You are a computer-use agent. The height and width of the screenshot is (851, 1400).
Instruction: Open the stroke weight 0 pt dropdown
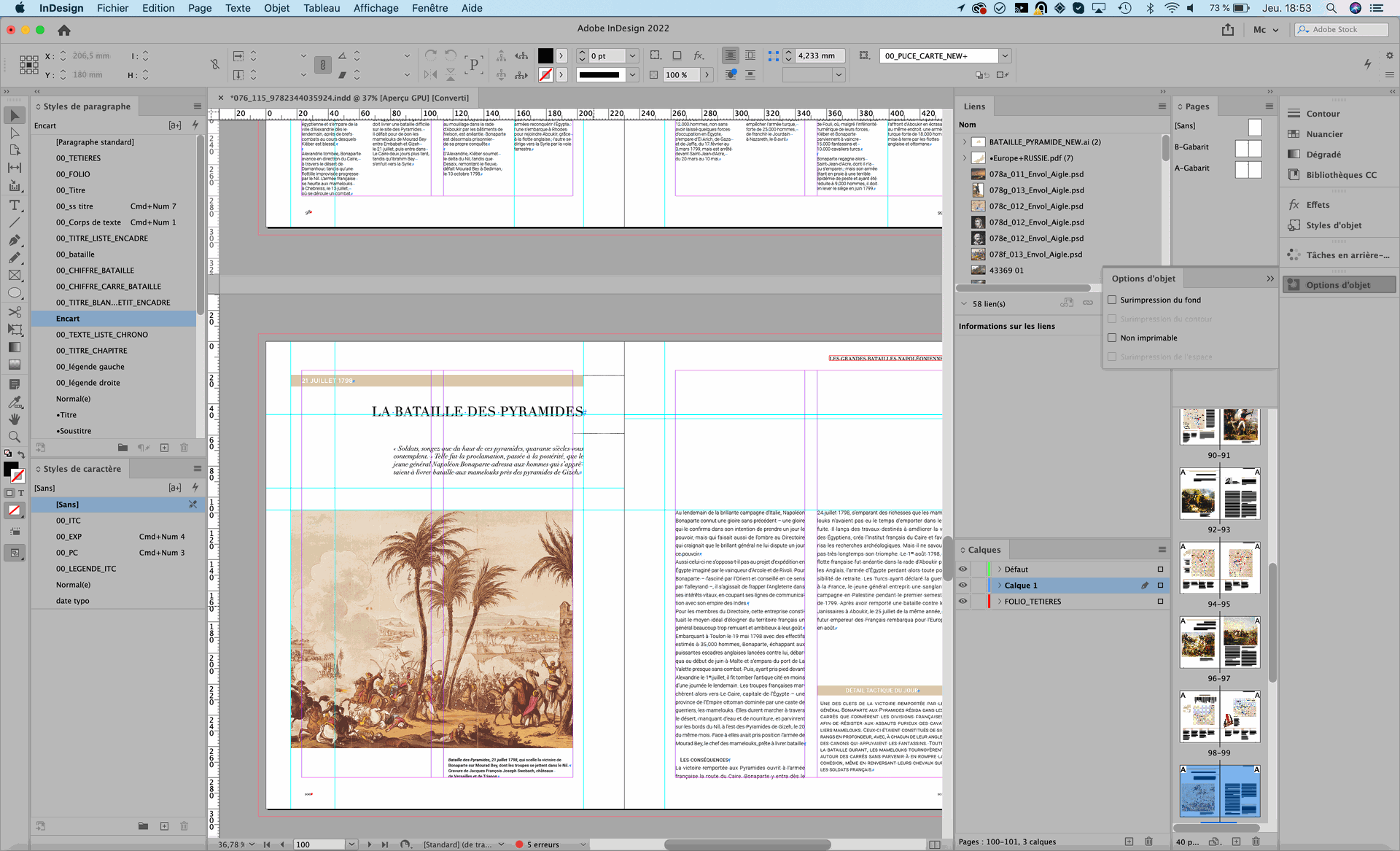tap(632, 55)
